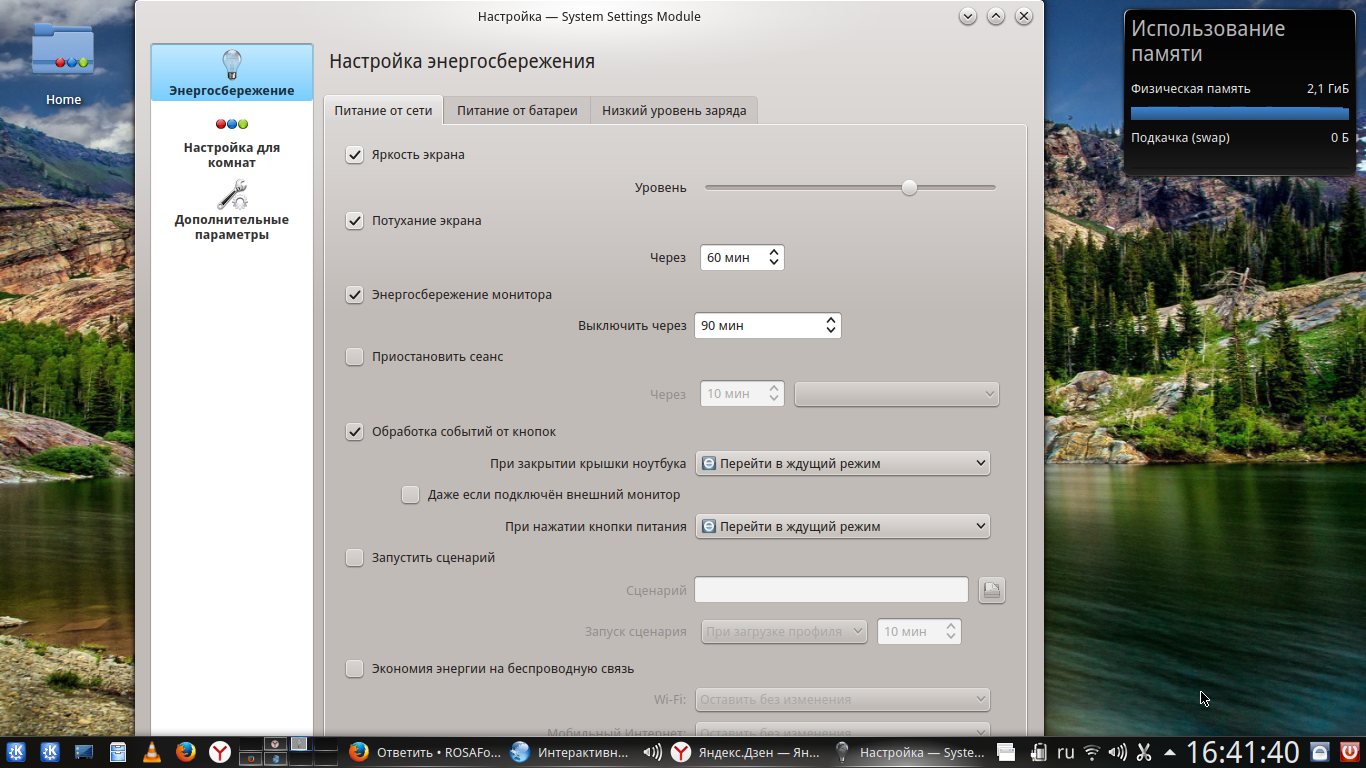Click the lock screen button in panel
The image size is (1366, 768).
pyautogui.click(x=1320, y=752)
